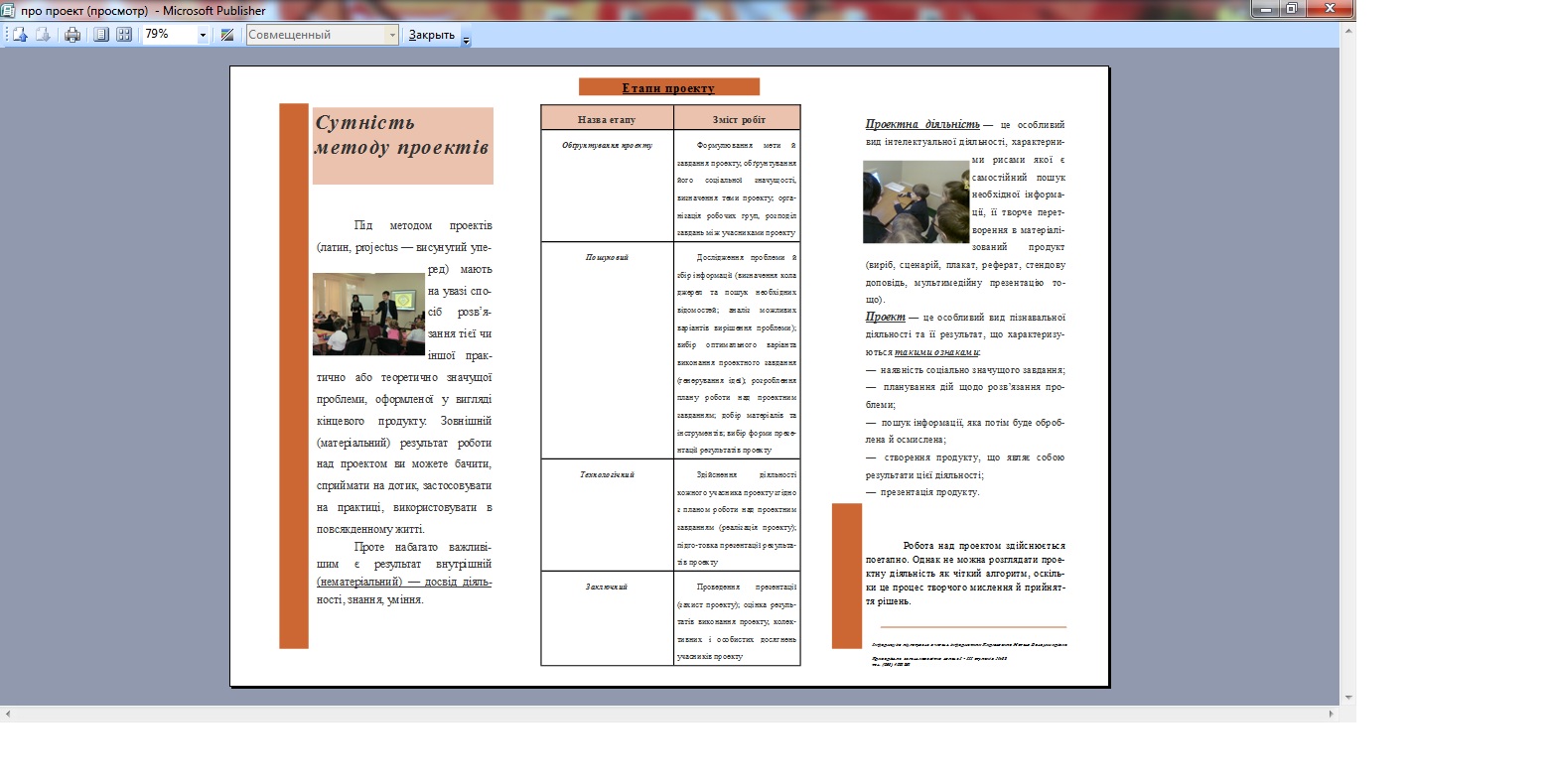This screenshot has height=784, width=1553.
Task: Expand toolbar options arrow beside Закрыть
Action: (467, 40)
